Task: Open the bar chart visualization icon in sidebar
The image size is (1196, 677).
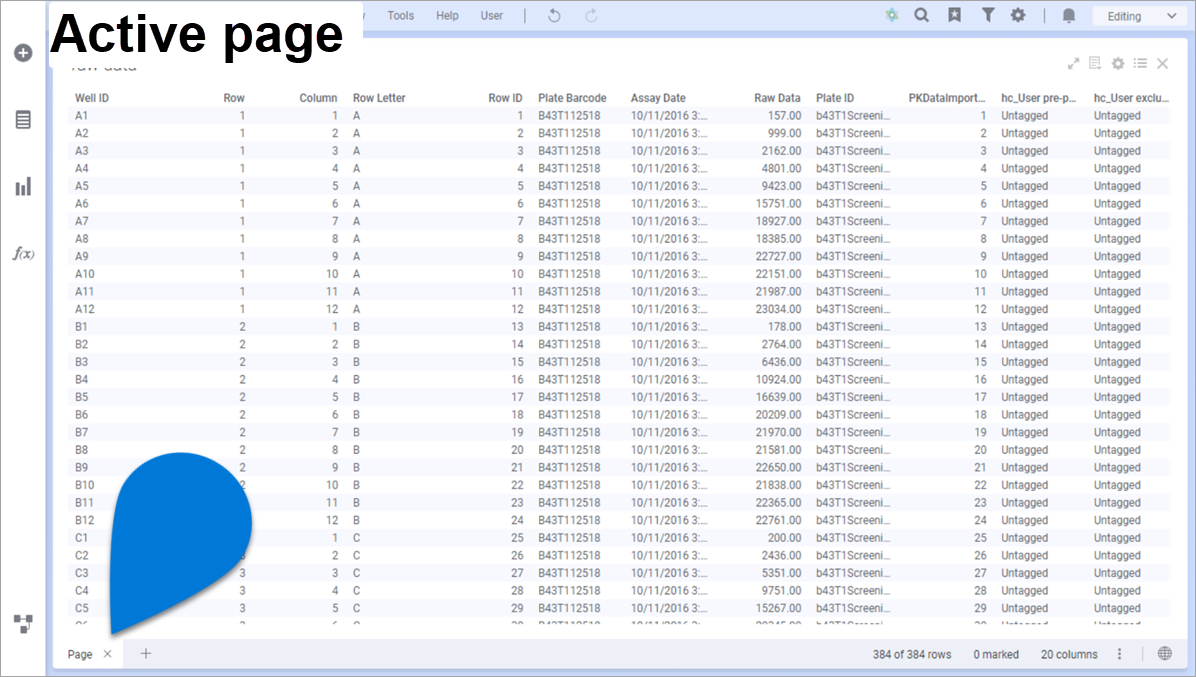Action: (x=23, y=187)
